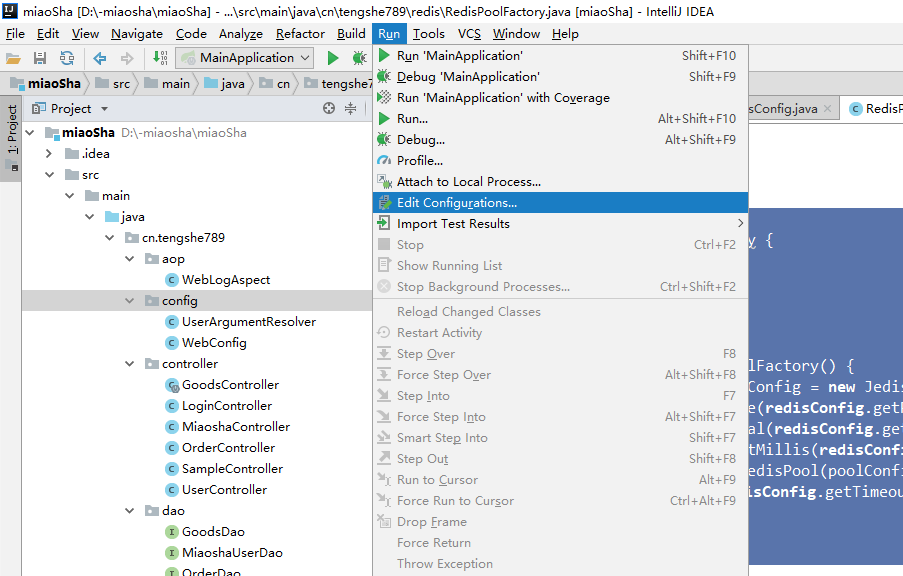Open the View menu
Image resolution: width=903 pixels, height=576 pixels.
click(85, 34)
